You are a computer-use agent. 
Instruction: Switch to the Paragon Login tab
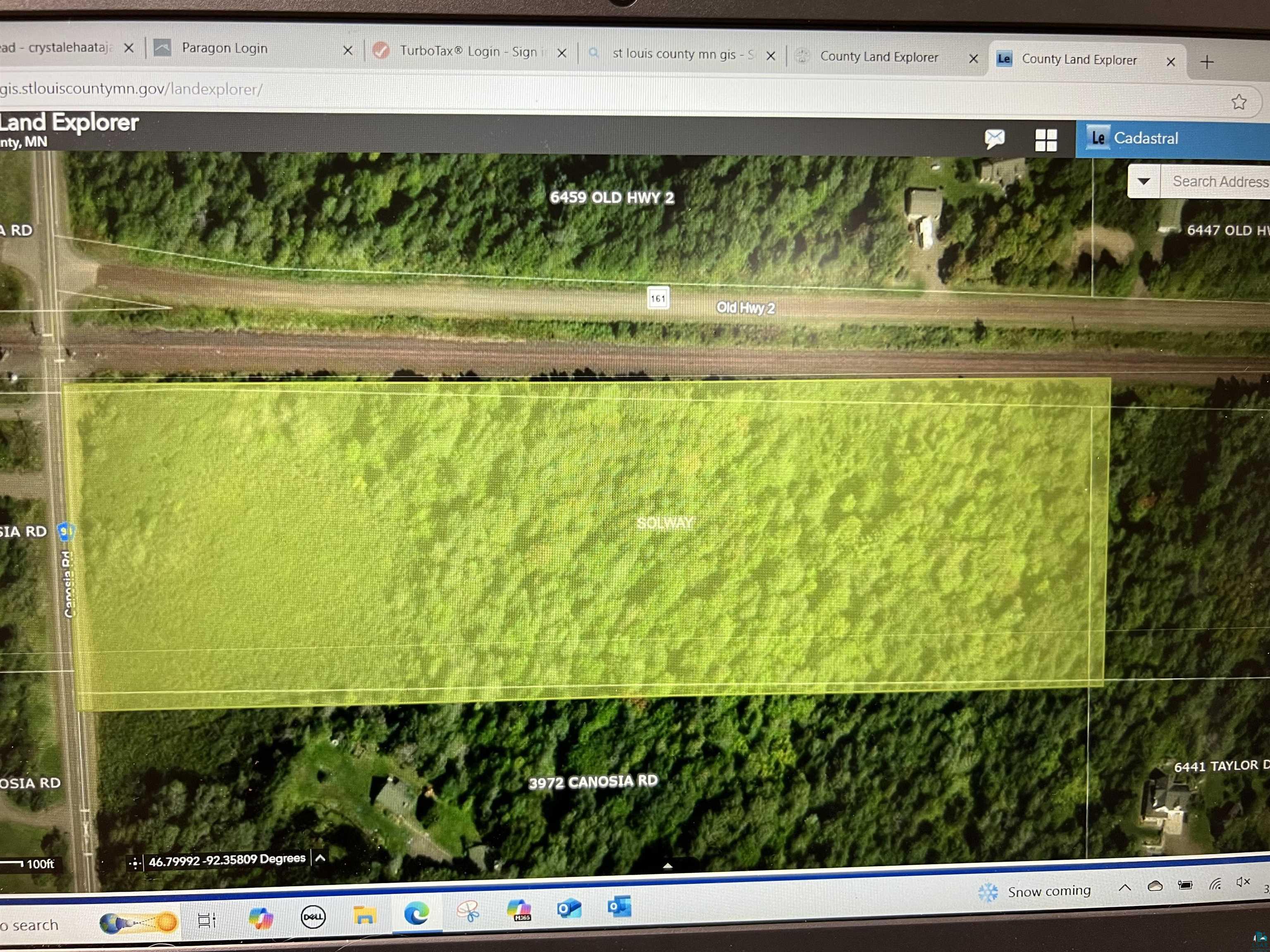224,49
